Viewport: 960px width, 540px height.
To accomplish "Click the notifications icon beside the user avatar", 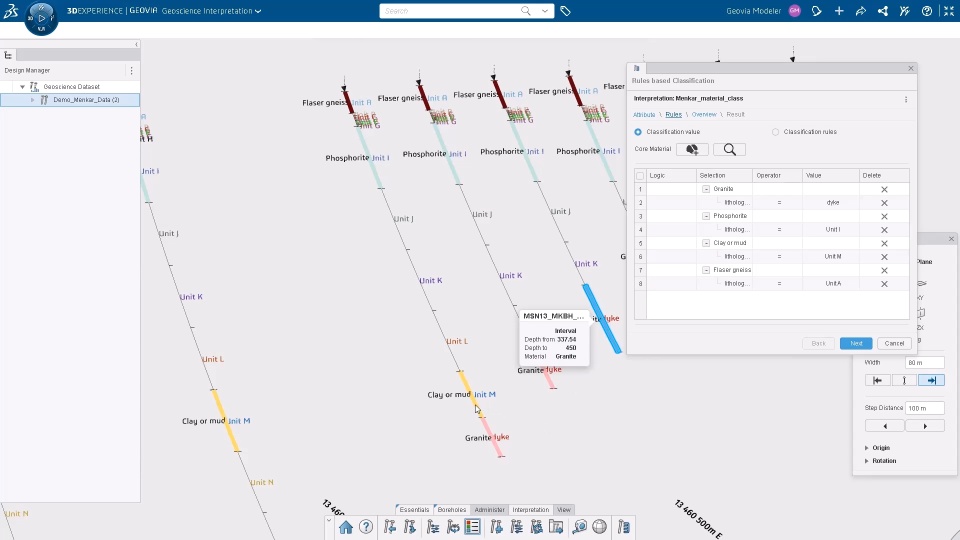I will 817,11.
